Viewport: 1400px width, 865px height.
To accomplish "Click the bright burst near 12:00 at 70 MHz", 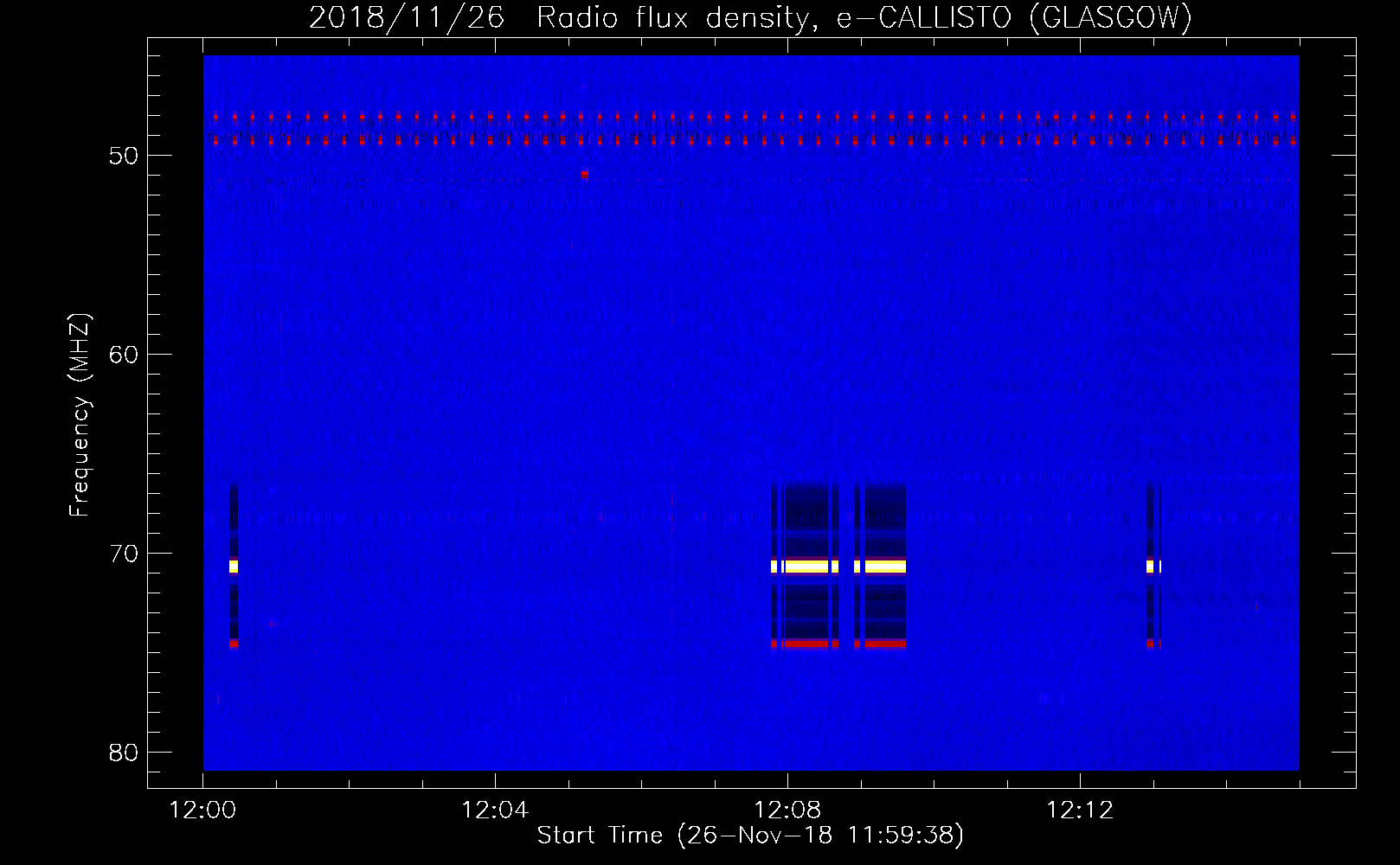I will point(234,567).
